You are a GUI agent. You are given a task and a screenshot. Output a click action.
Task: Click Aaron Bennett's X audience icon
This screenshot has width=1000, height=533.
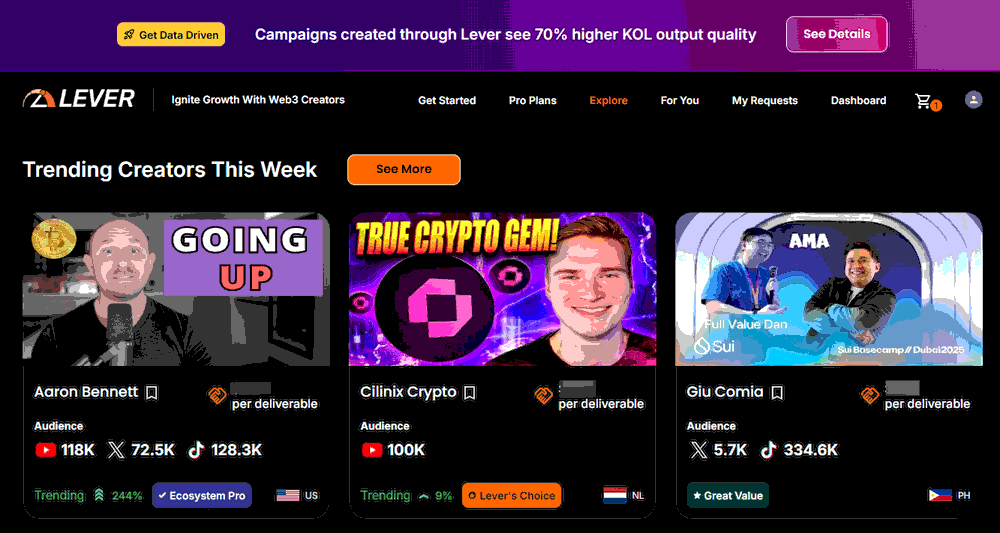coord(115,450)
